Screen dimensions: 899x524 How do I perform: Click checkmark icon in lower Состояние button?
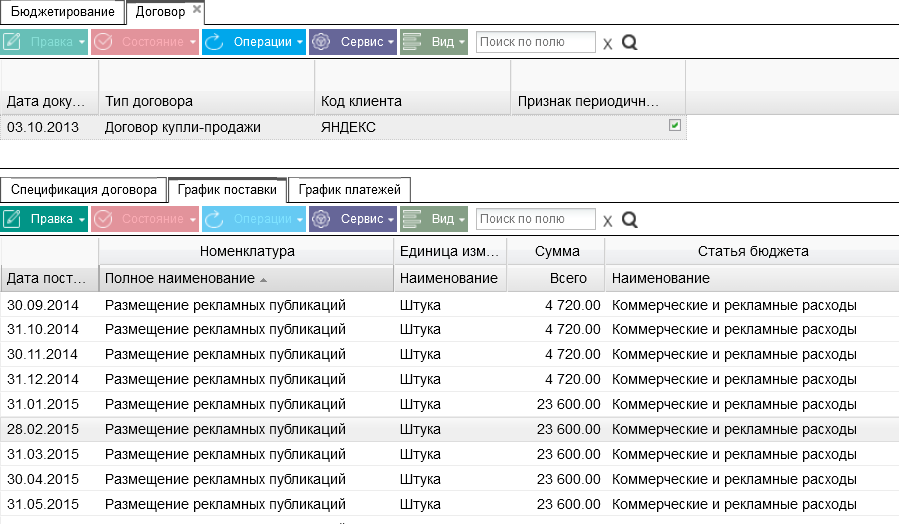103,219
